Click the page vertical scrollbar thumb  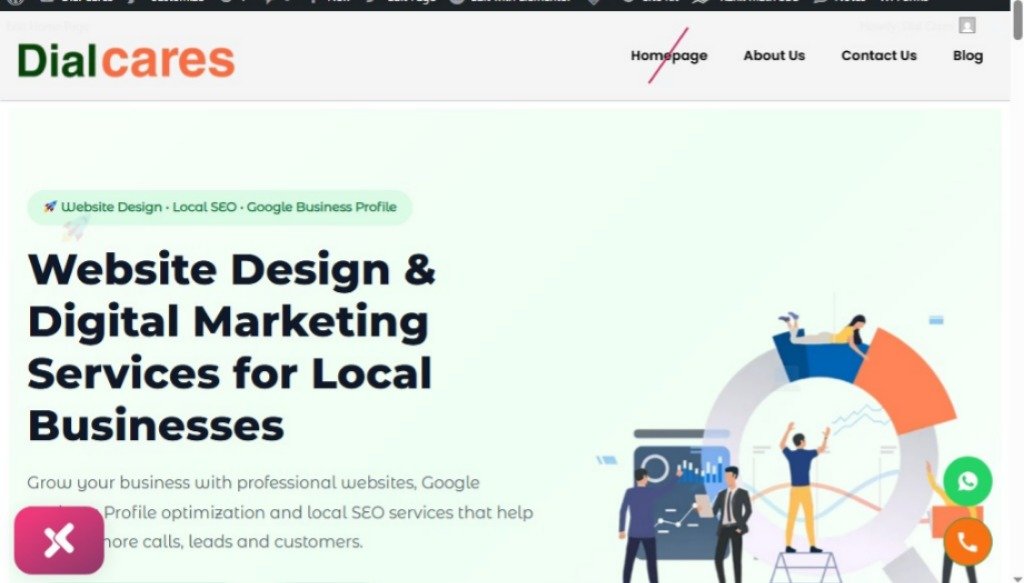click(1017, 20)
